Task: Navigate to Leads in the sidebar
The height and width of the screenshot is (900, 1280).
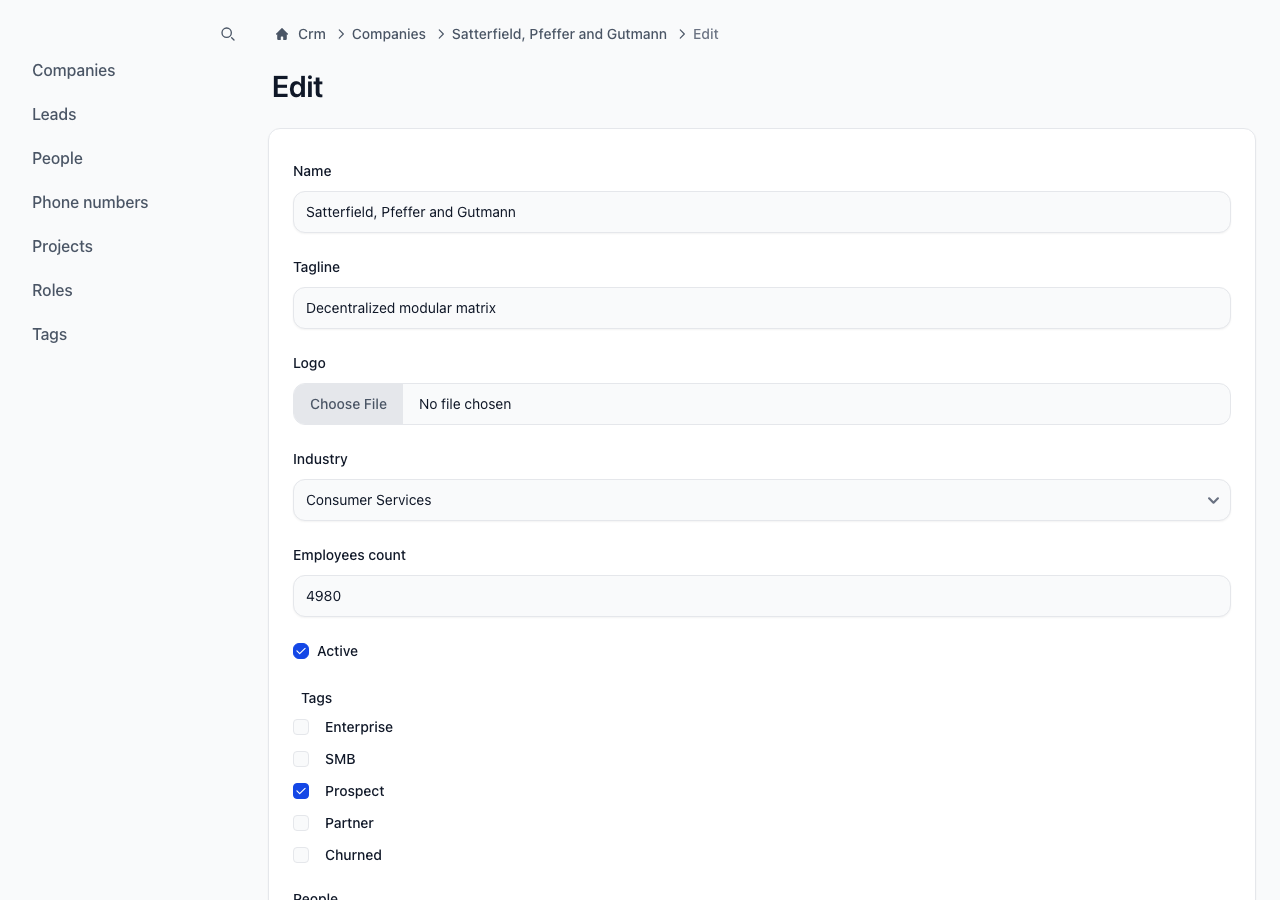Action: tap(54, 114)
